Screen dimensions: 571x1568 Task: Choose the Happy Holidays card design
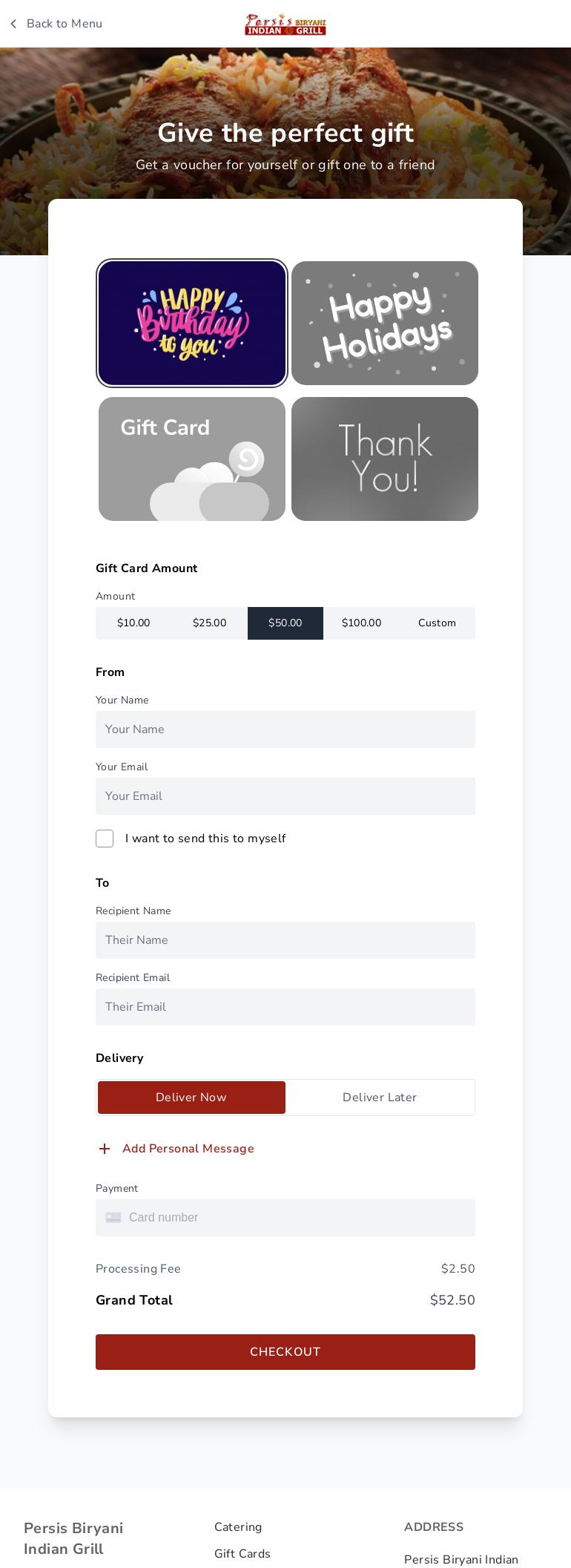click(385, 323)
